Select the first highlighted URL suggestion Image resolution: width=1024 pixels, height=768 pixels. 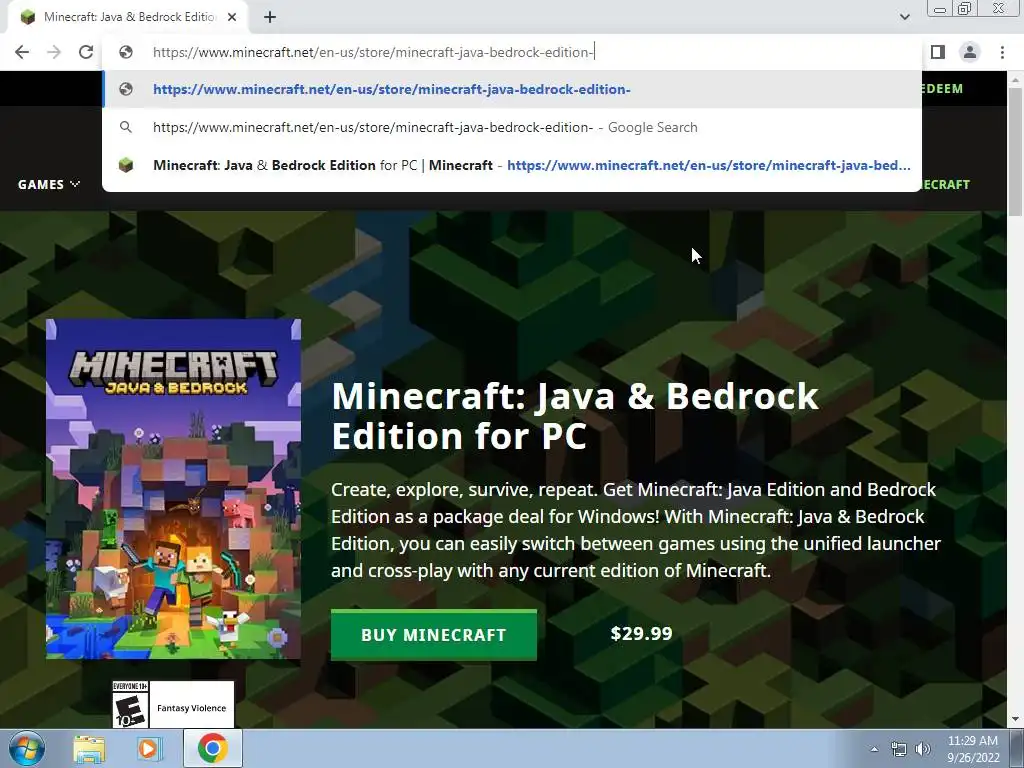click(x=512, y=89)
